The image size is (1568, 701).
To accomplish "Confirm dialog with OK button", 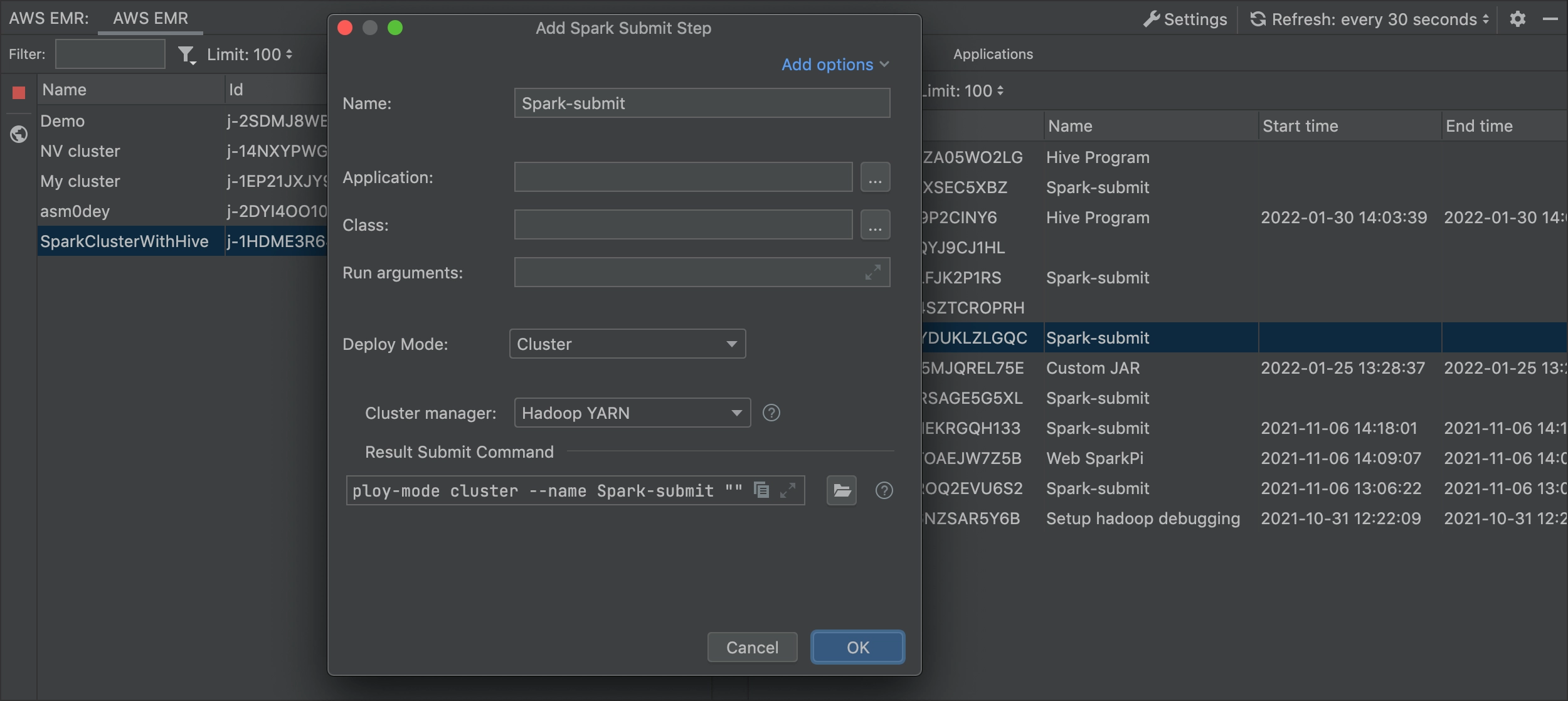I will [857, 647].
